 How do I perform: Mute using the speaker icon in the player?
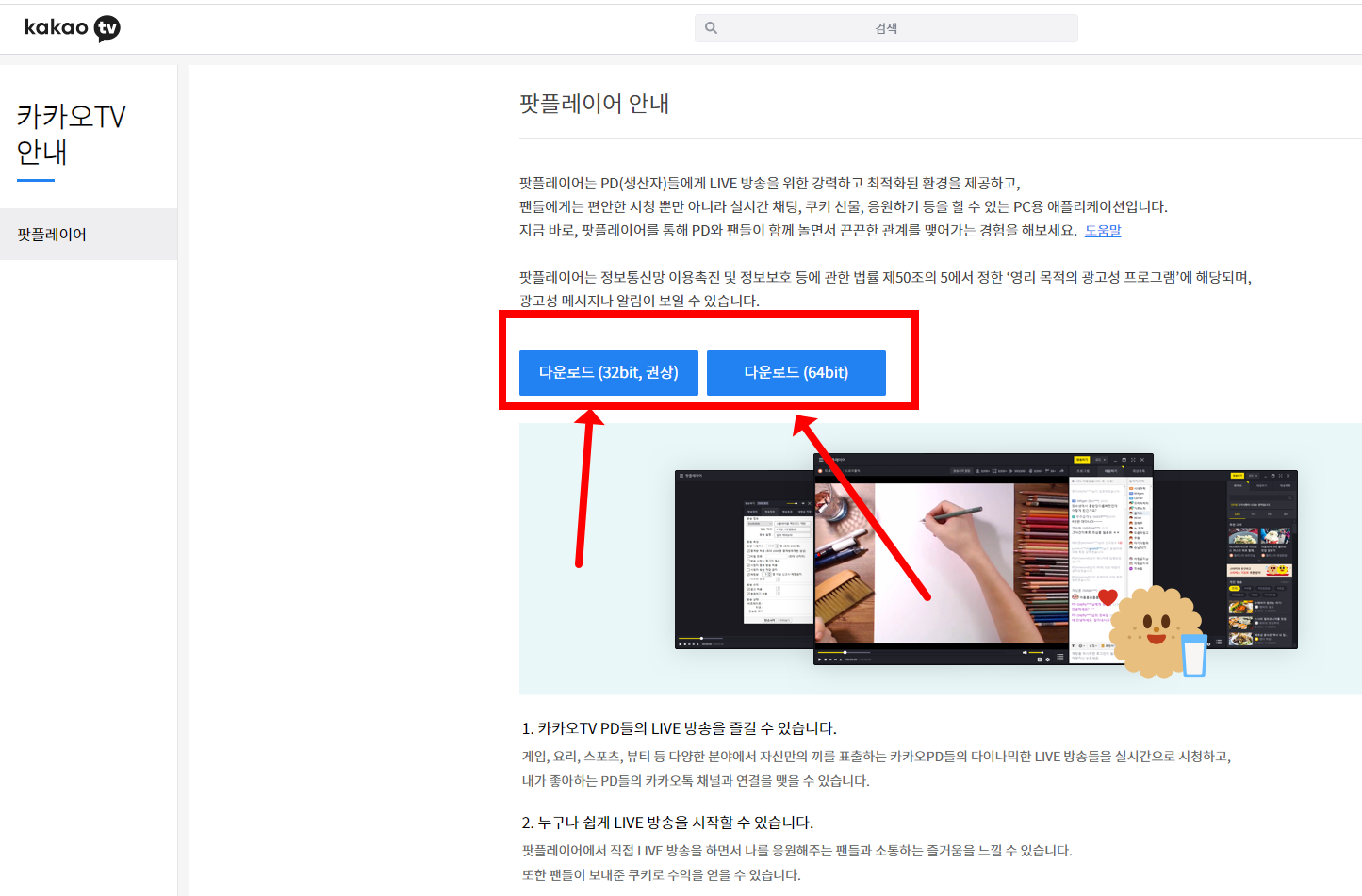coord(1026,653)
